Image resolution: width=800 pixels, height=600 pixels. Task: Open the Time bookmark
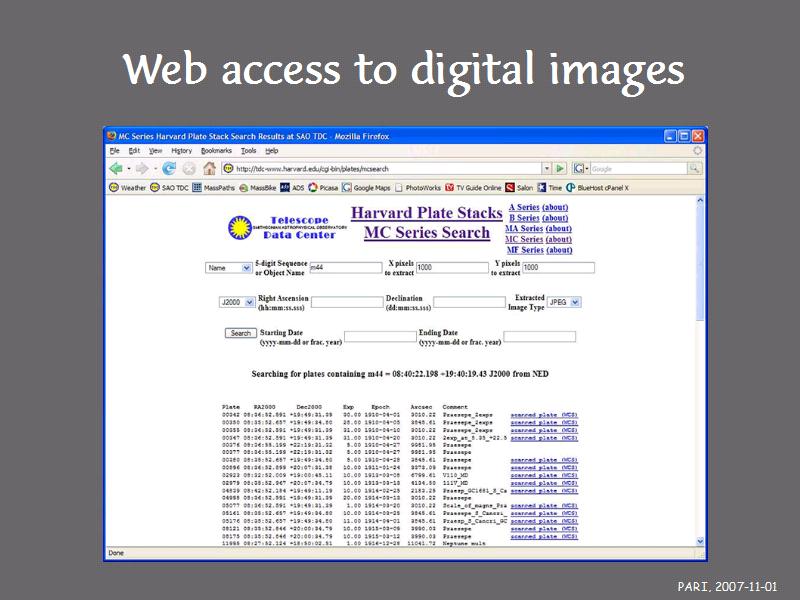point(549,188)
